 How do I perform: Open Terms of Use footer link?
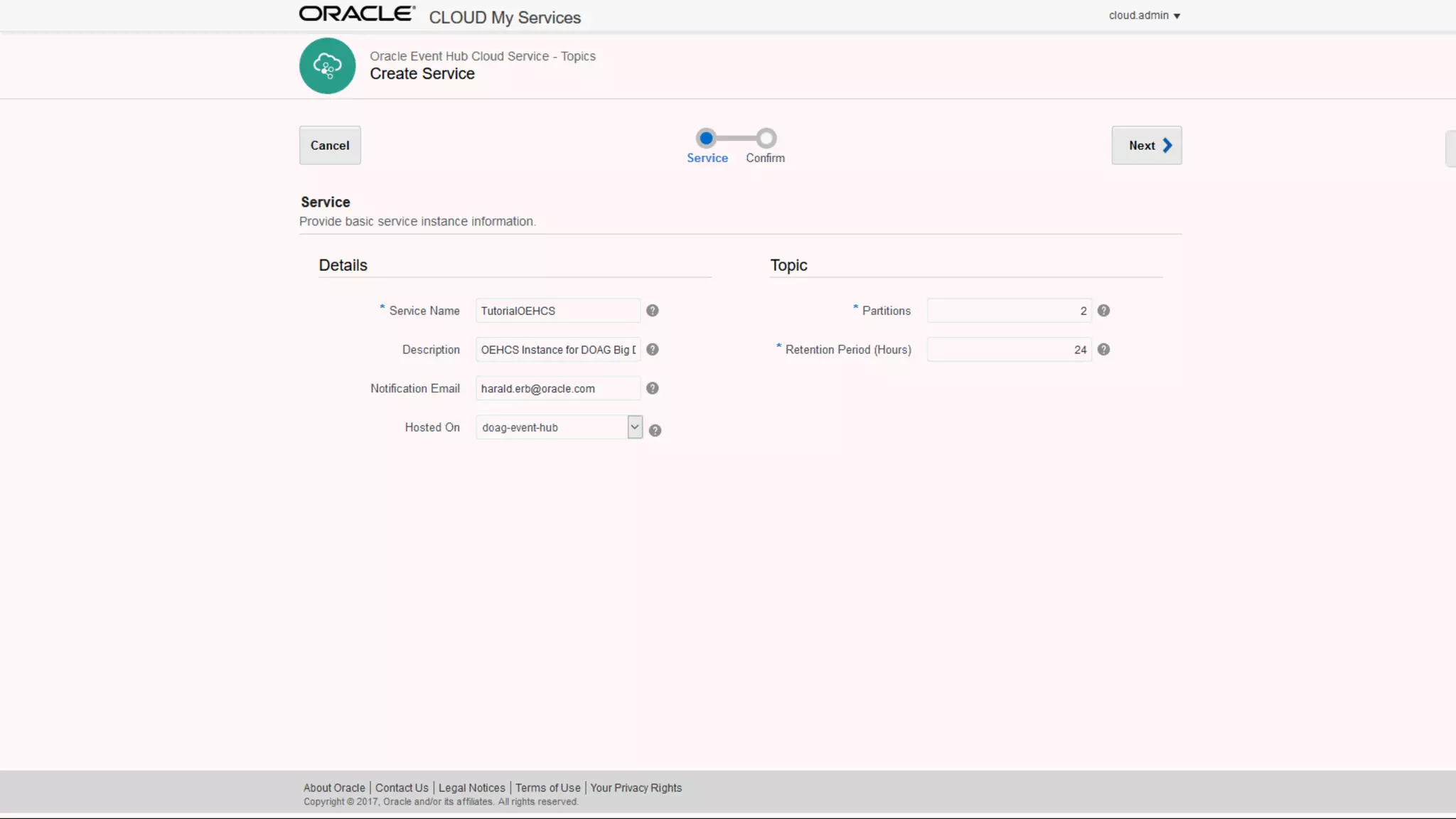click(x=547, y=788)
